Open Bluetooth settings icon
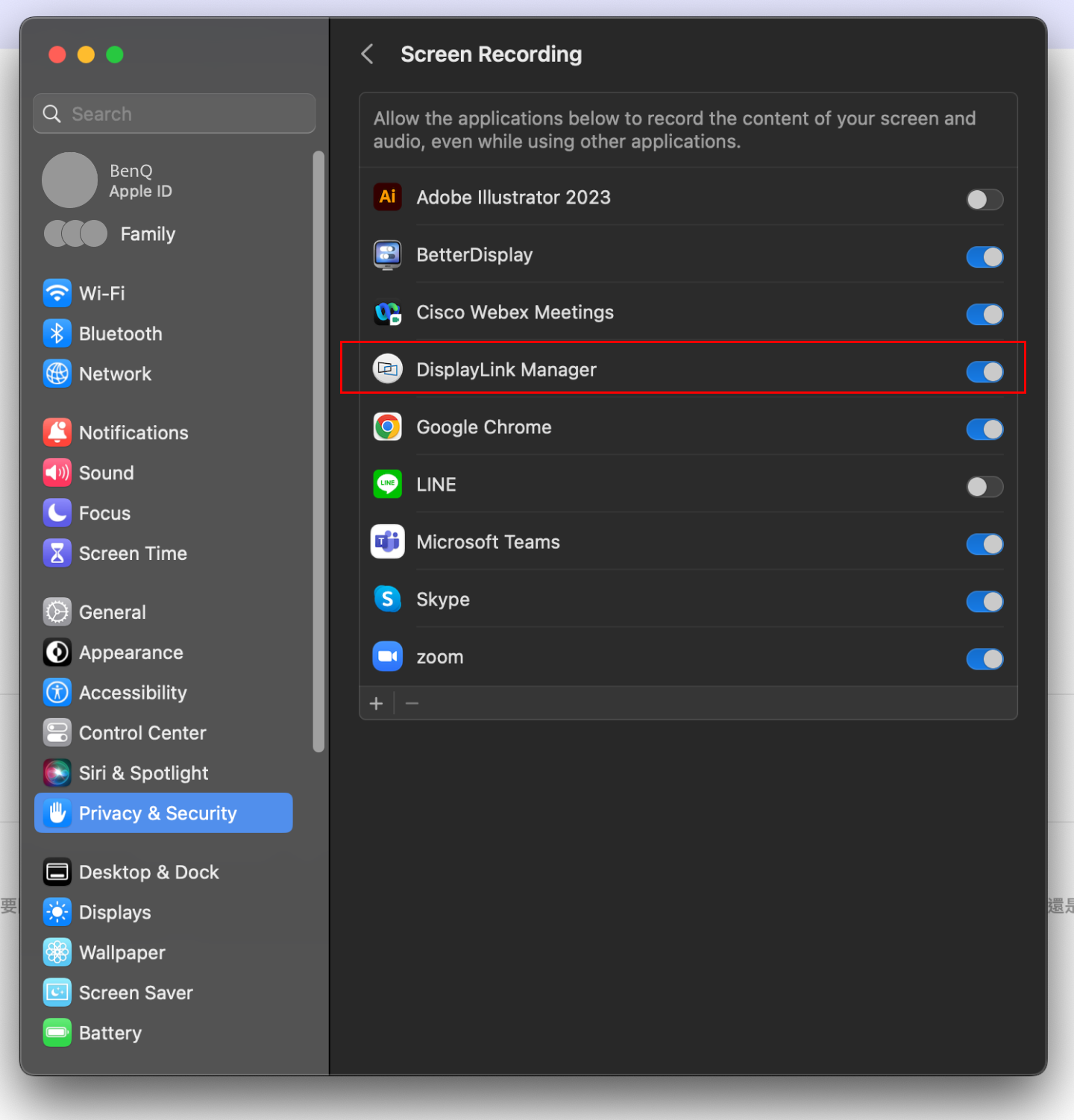Screen dimensions: 1074x1120 (57, 333)
